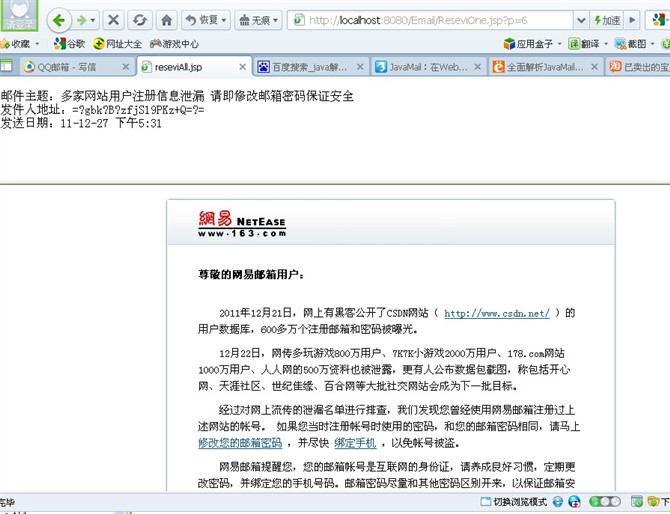Viewport: 670px width, 514px height.
Task: Switch to the 全面解析JavaMail tab
Action: point(545,67)
